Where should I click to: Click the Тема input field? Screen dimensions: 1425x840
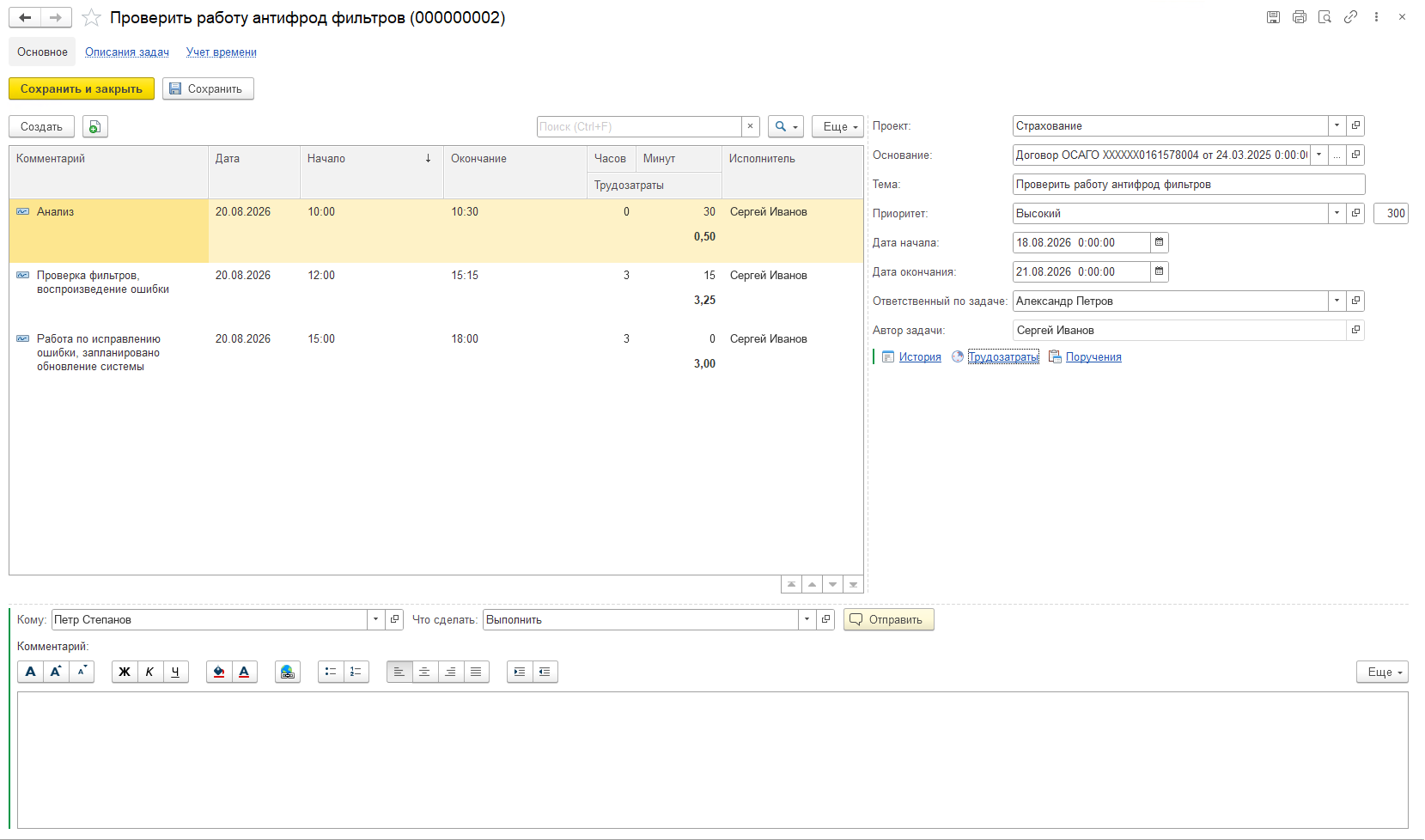point(1189,184)
